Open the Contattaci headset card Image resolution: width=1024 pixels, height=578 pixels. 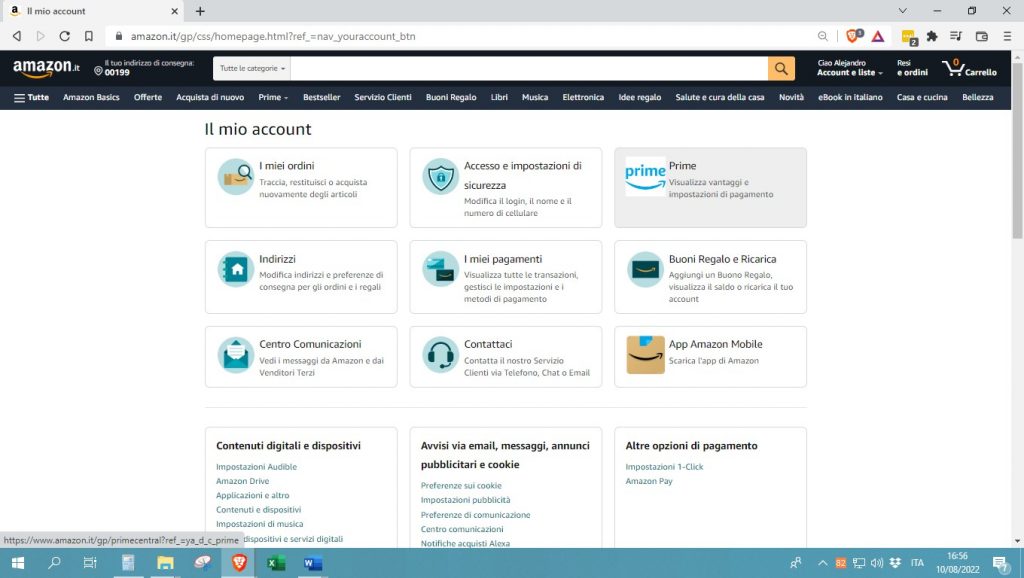click(x=505, y=356)
